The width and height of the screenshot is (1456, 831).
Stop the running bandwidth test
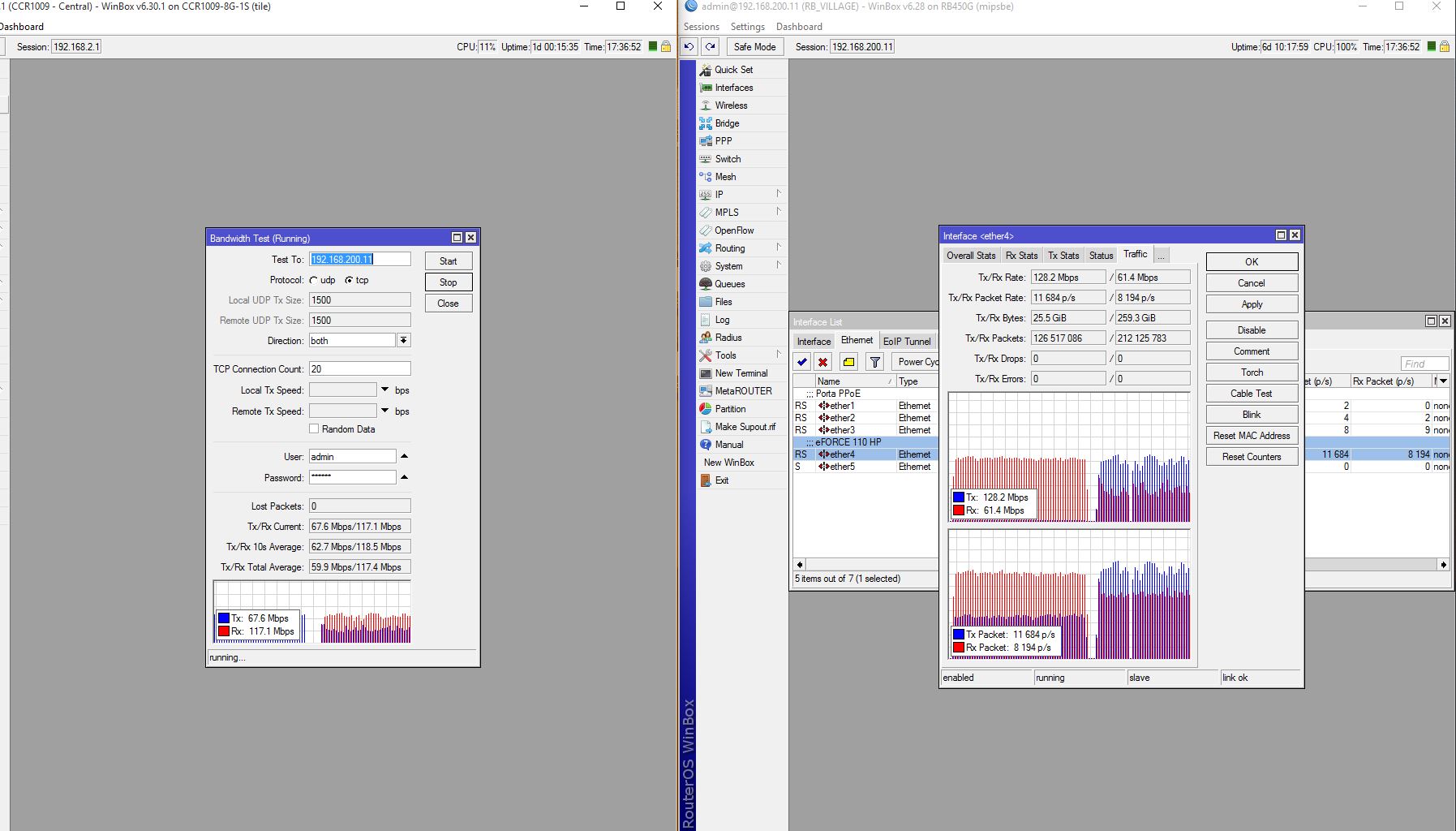448,282
